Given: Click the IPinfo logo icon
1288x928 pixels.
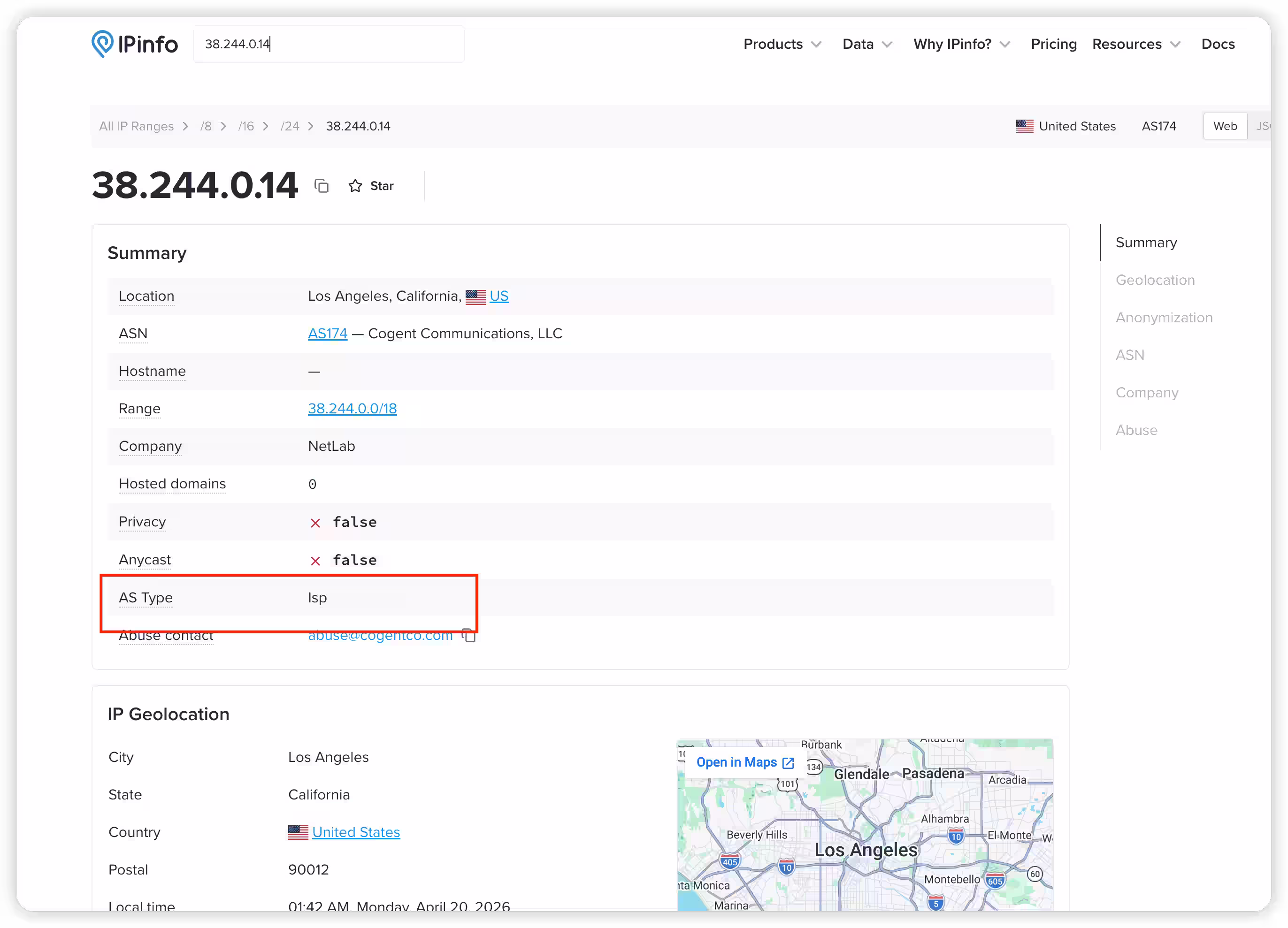Looking at the screenshot, I should [x=103, y=44].
